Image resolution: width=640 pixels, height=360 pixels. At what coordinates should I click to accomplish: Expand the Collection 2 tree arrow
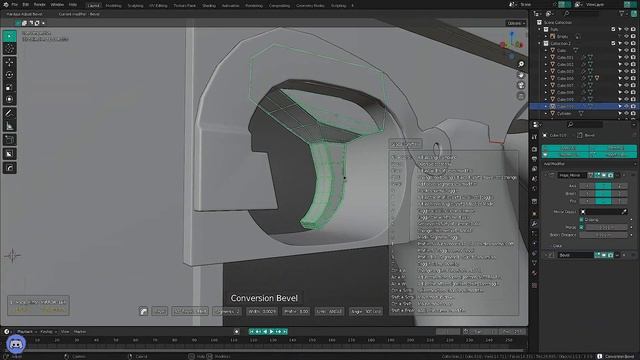540,43
